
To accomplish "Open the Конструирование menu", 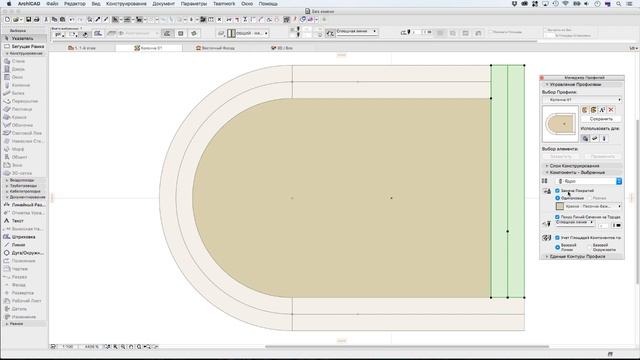I will click(126, 4).
